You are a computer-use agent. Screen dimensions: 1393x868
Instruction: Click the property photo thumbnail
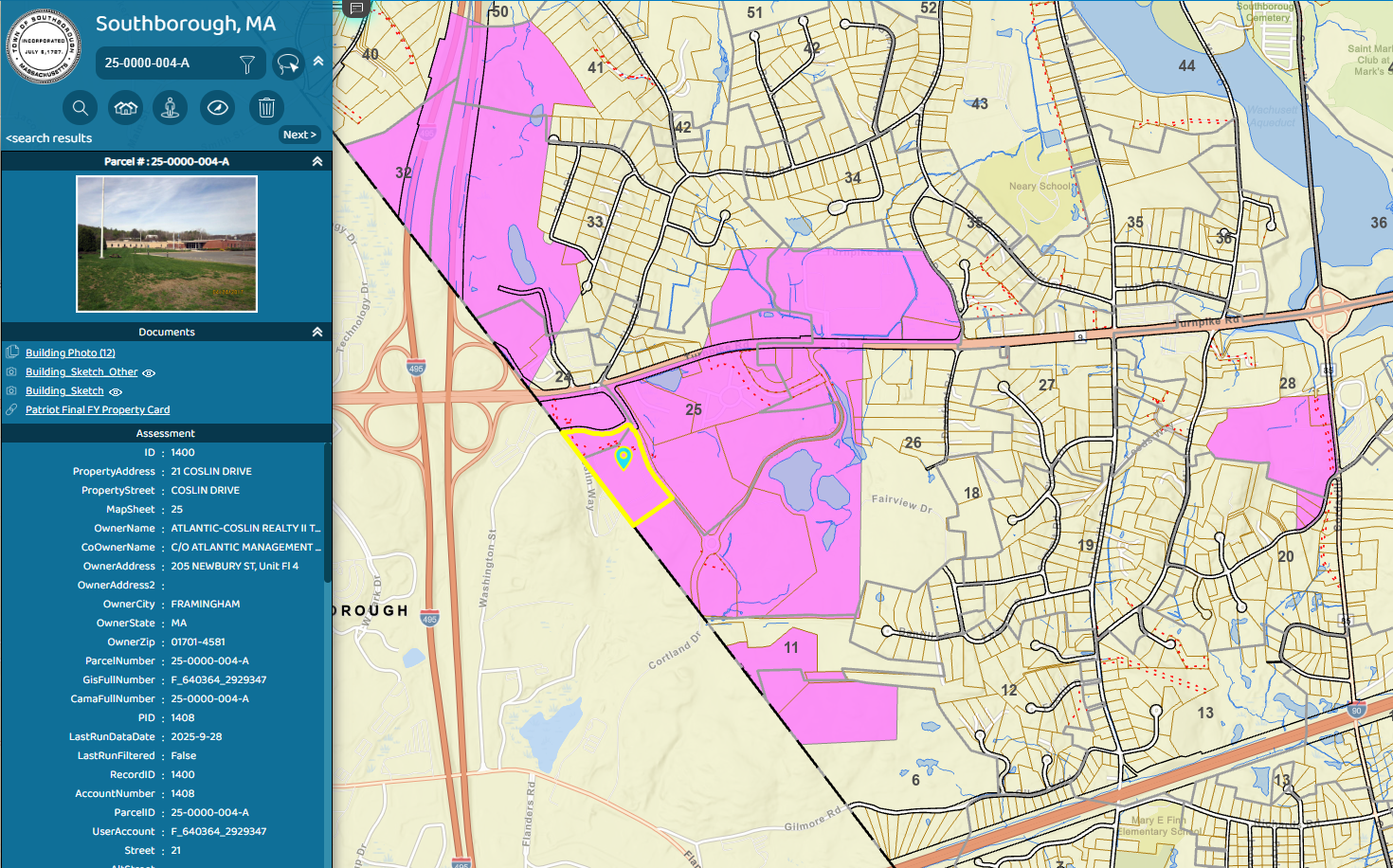click(167, 244)
